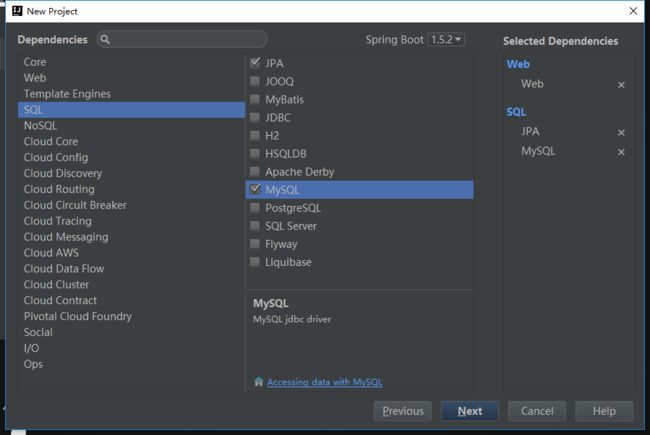
Task: Cancel the new project wizard
Action: [x=537, y=411]
